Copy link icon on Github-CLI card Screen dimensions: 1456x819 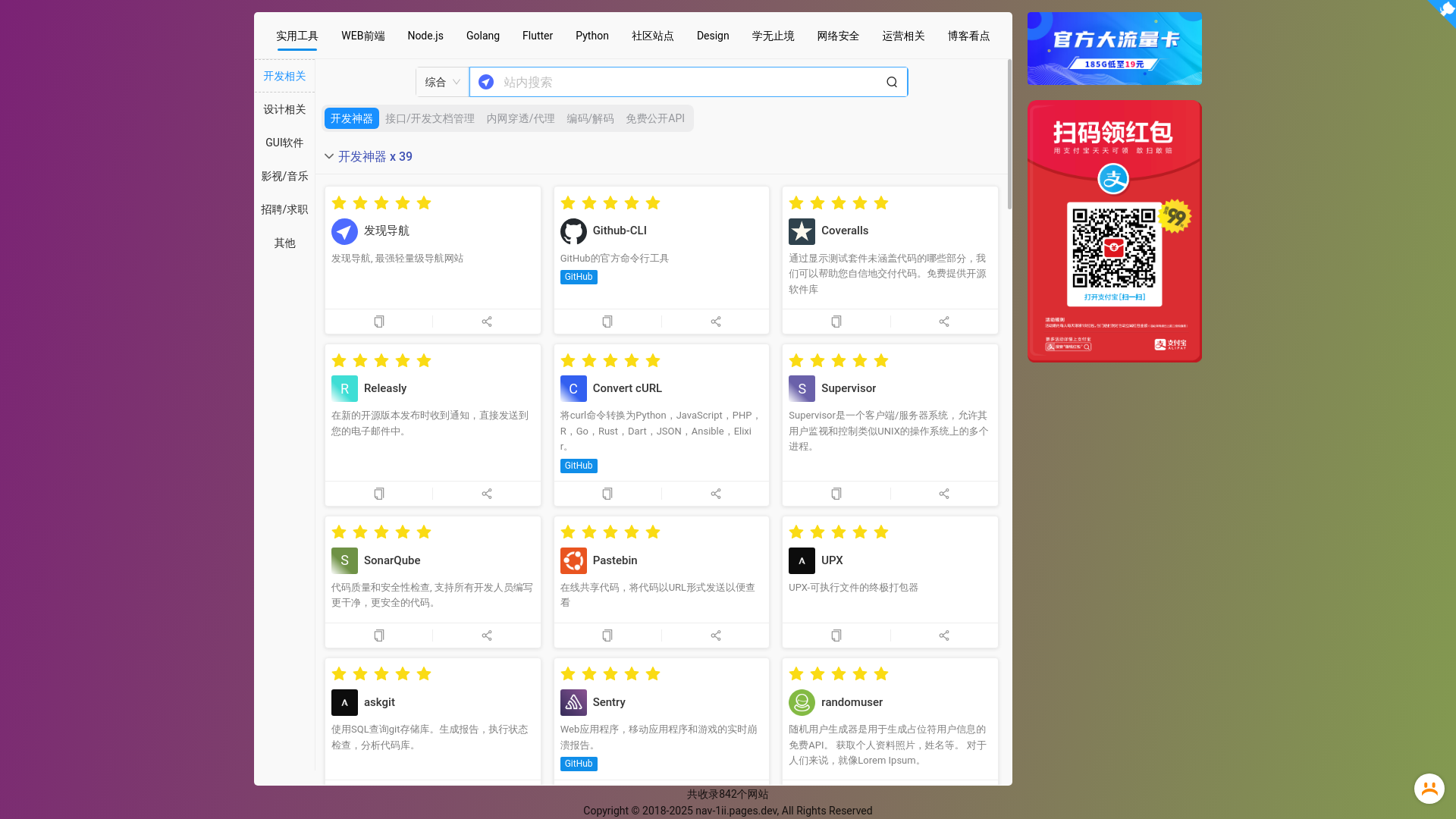point(607,322)
